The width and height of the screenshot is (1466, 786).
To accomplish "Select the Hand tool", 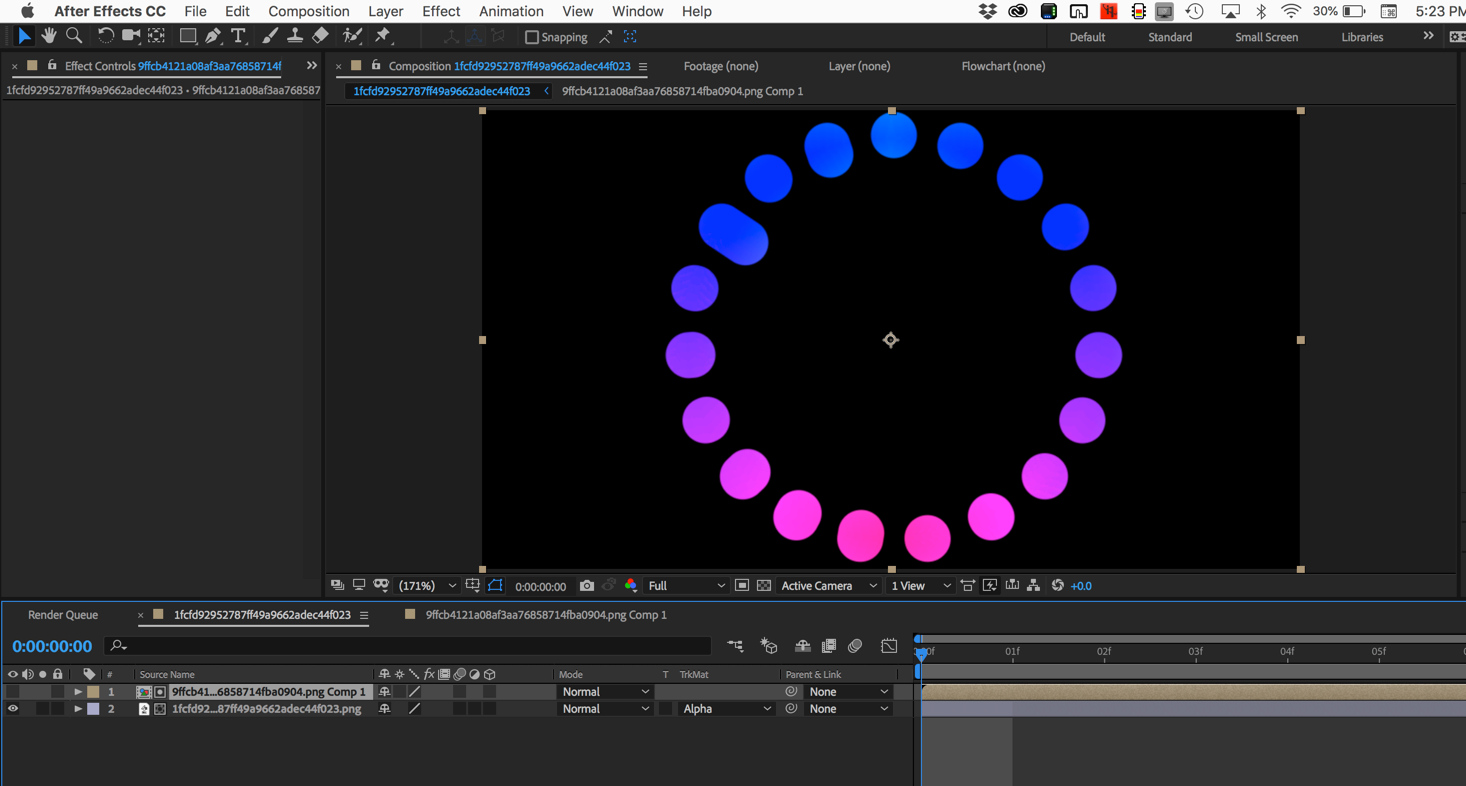I will tap(48, 36).
